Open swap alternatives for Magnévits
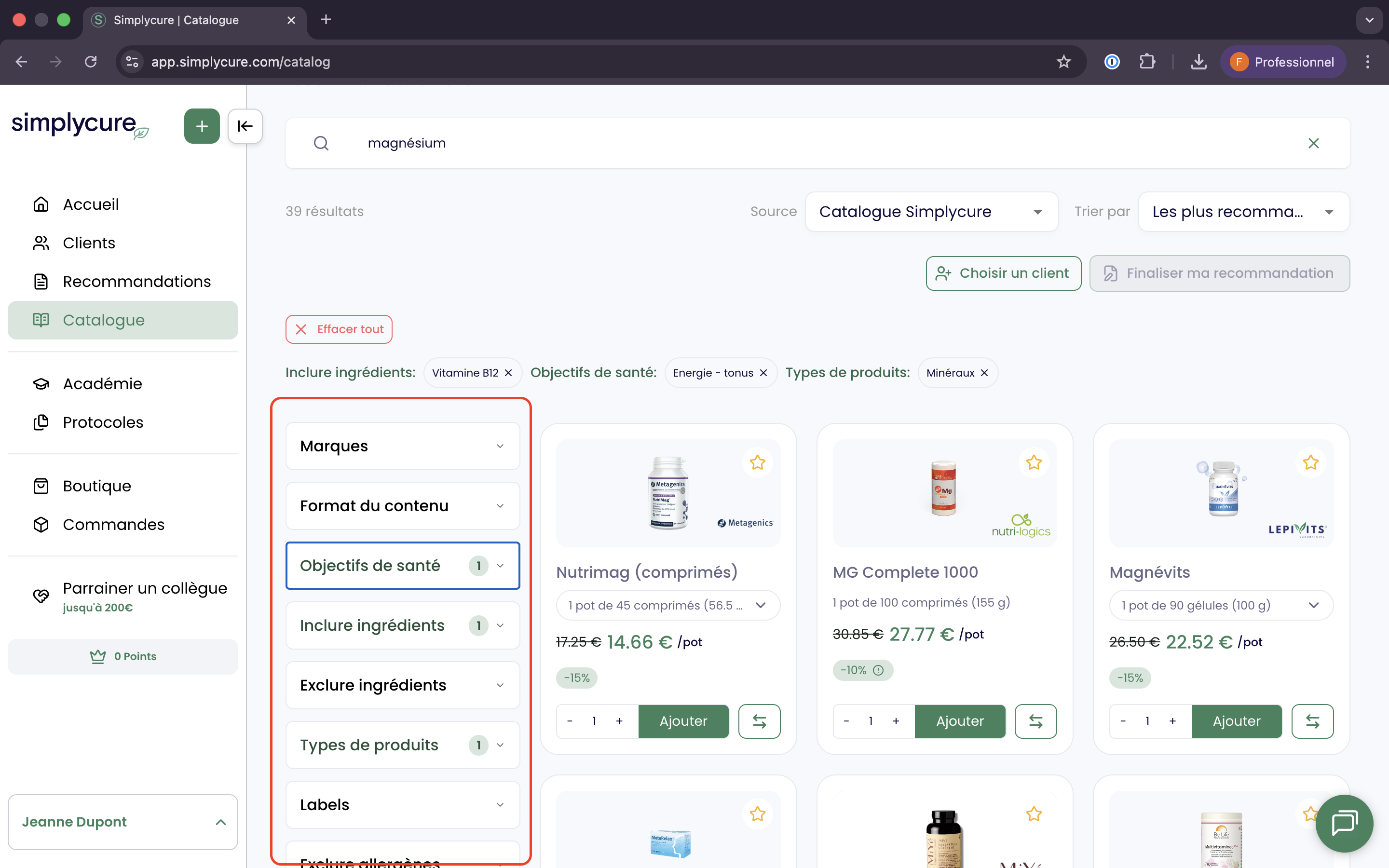Viewport: 1389px width, 868px height. tap(1312, 721)
